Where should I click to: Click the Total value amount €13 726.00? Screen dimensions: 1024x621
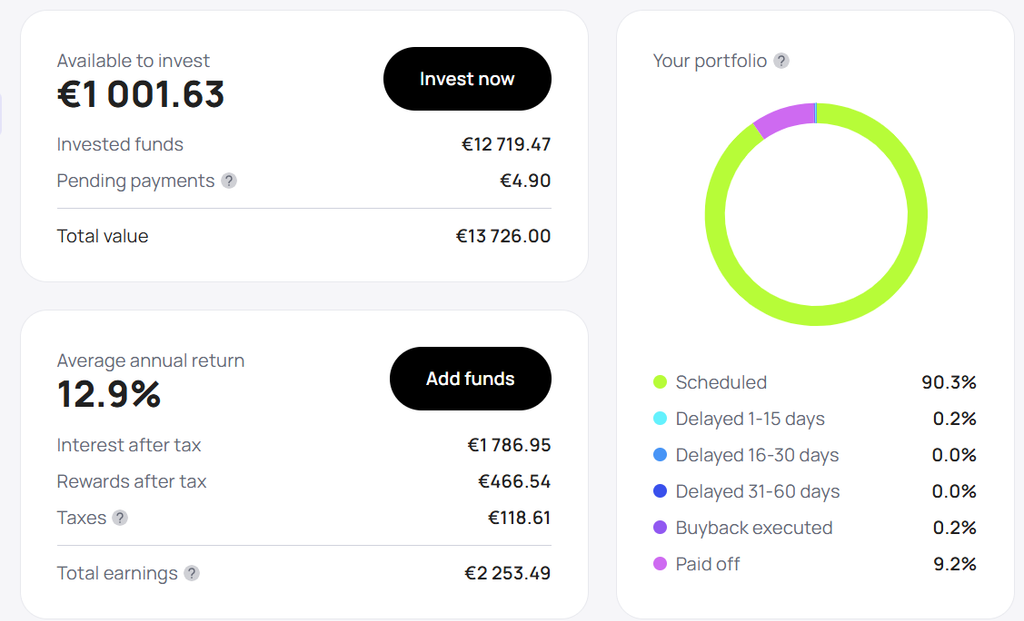point(503,236)
